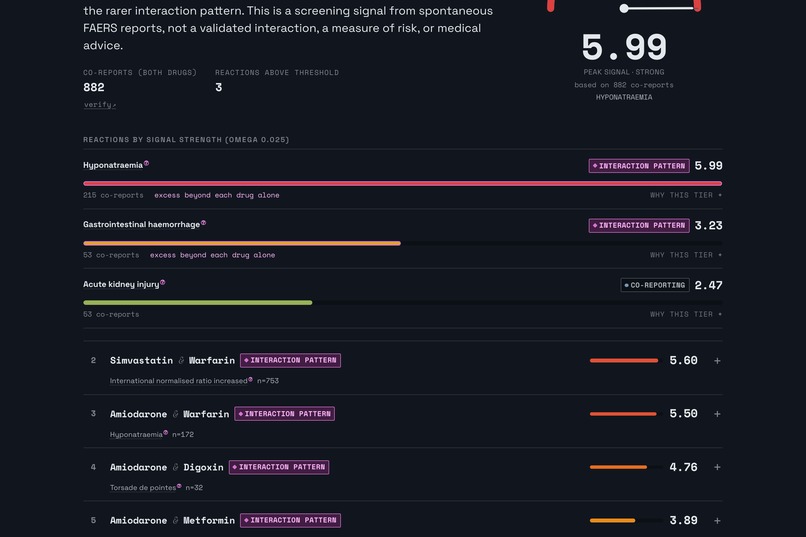
Task: Expand the Amiodarone & Warfarin row plus
Action: click(x=717, y=414)
